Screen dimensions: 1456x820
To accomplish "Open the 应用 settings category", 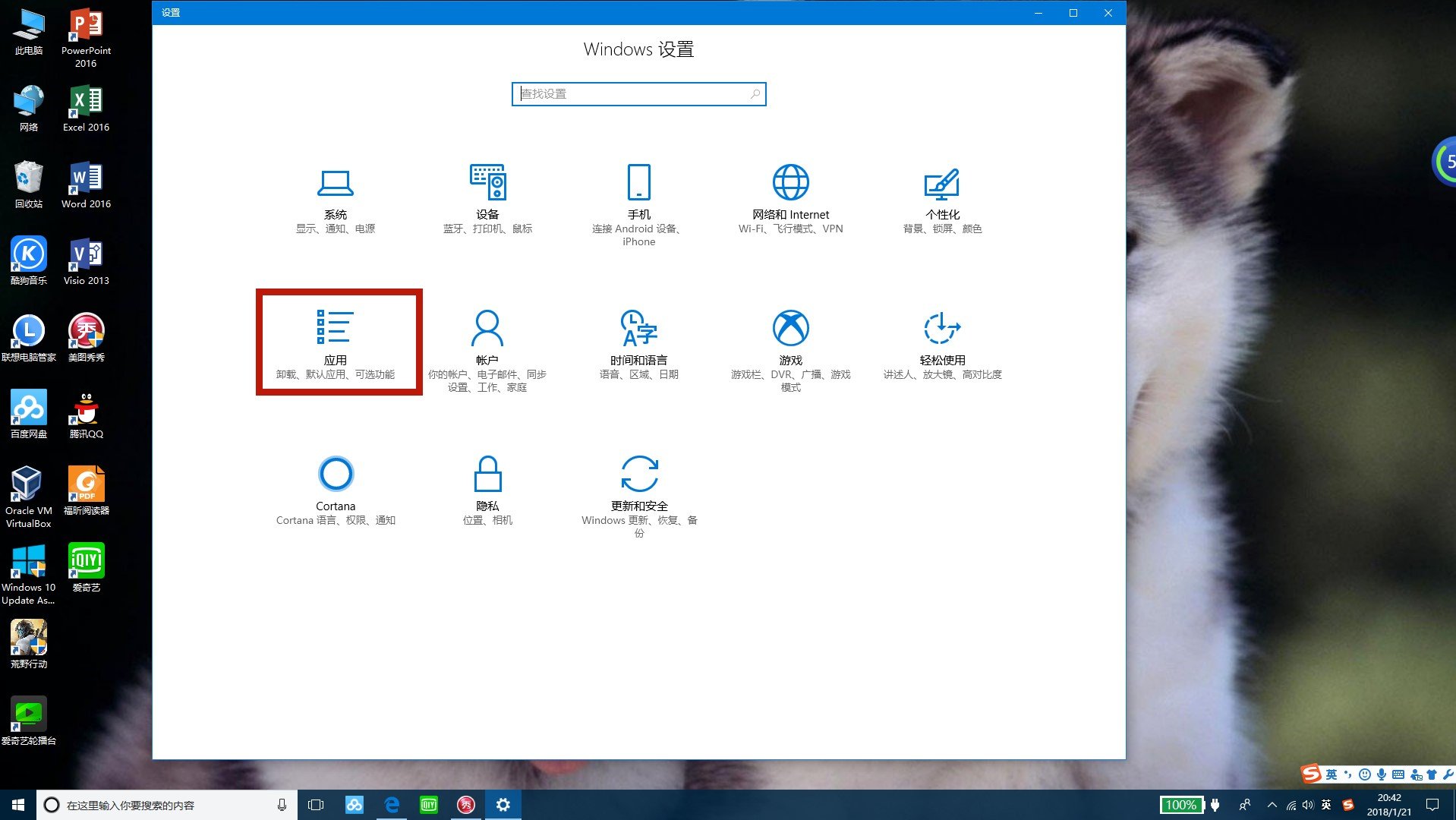I will [x=337, y=342].
